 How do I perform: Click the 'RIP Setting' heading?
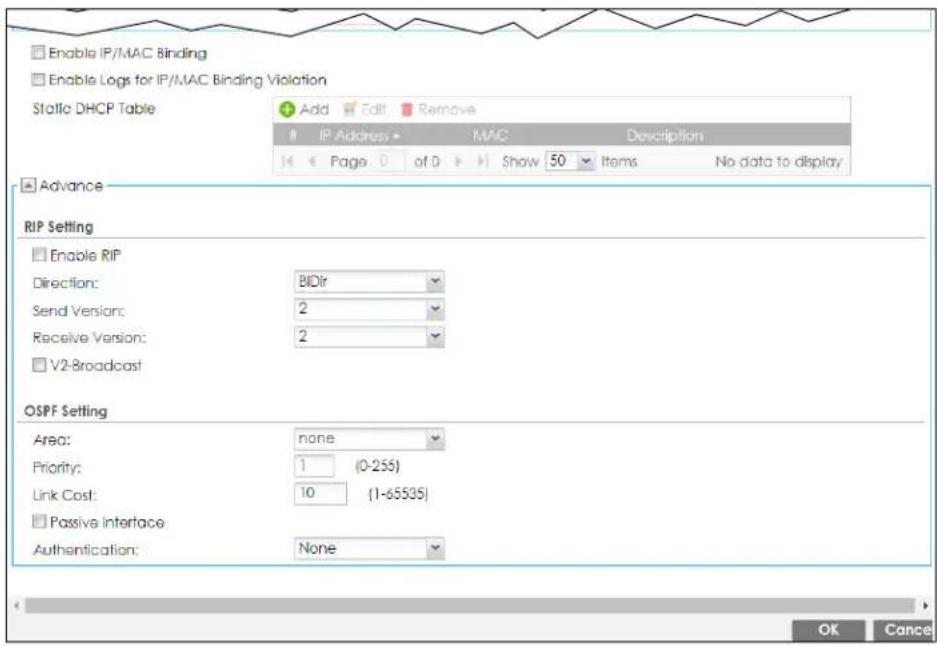tap(59, 227)
